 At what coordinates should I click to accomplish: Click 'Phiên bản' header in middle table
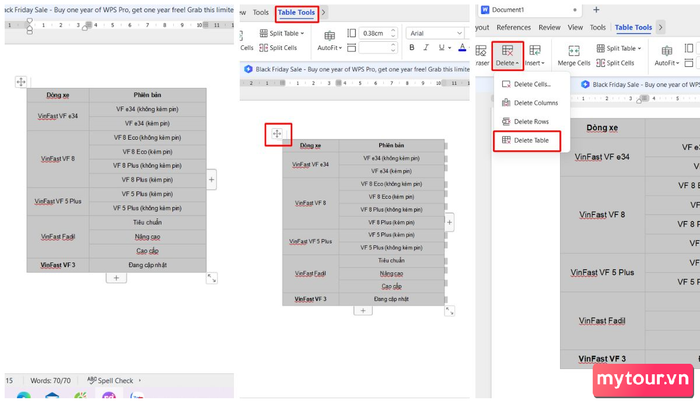(x=391, y=145)
